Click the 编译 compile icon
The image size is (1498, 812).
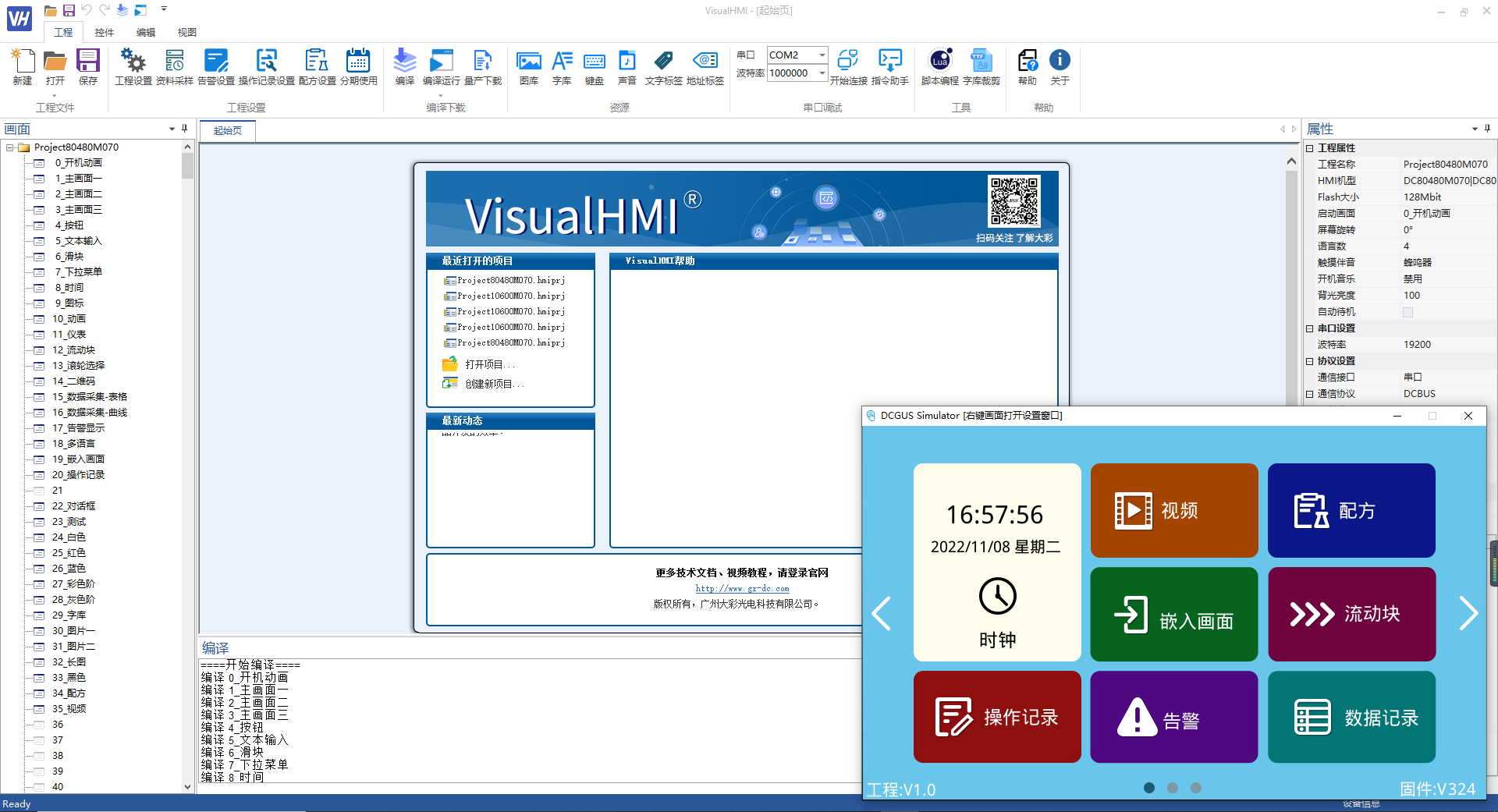point(405,66)
